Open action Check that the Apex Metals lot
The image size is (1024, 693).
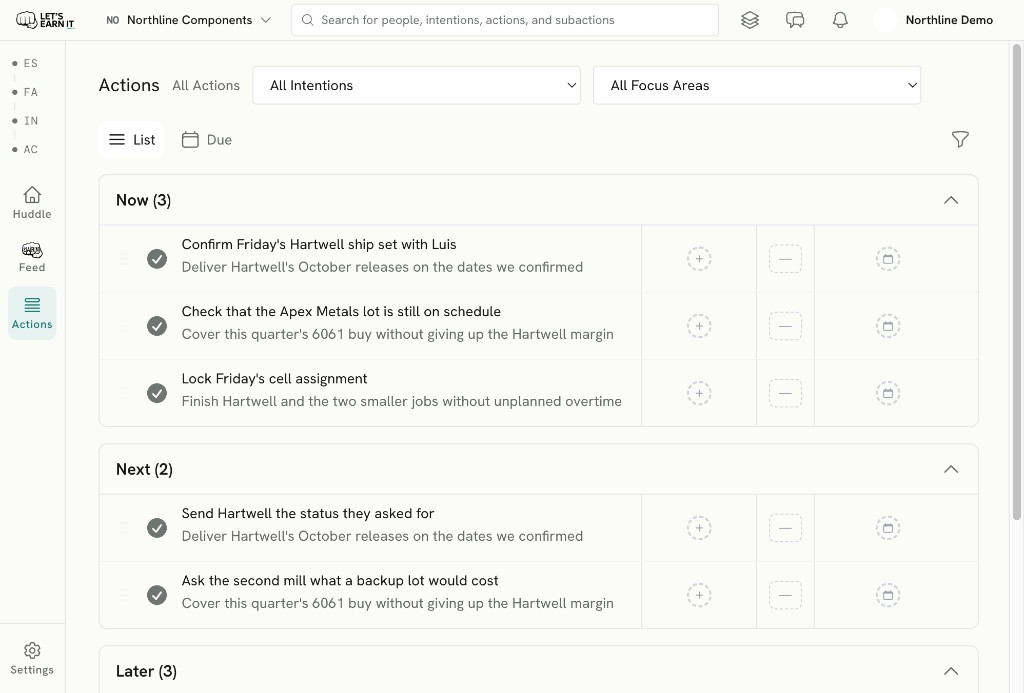click(341, 312)
